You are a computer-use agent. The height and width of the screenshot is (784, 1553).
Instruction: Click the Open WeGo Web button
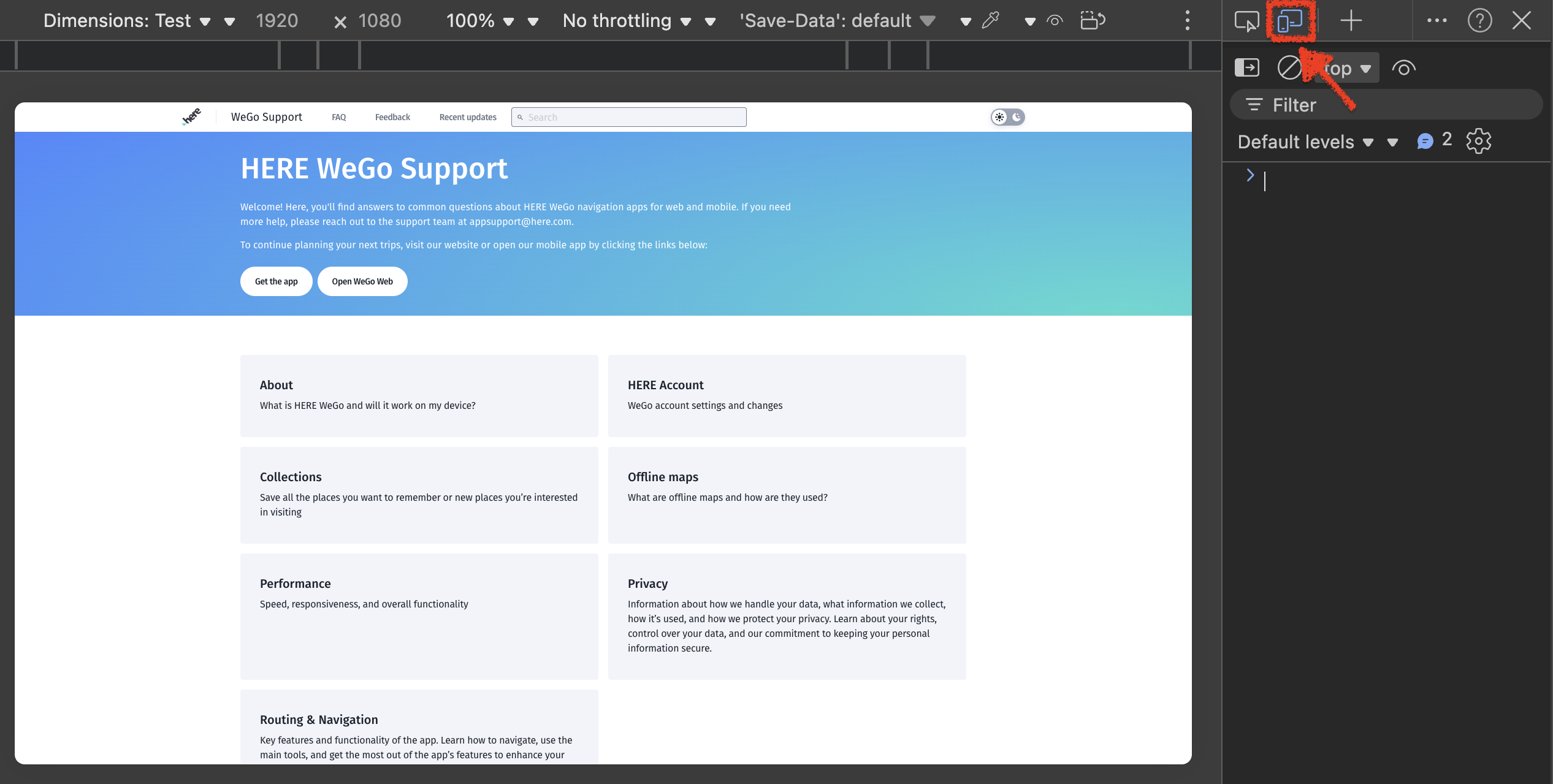tap(362, 281)
